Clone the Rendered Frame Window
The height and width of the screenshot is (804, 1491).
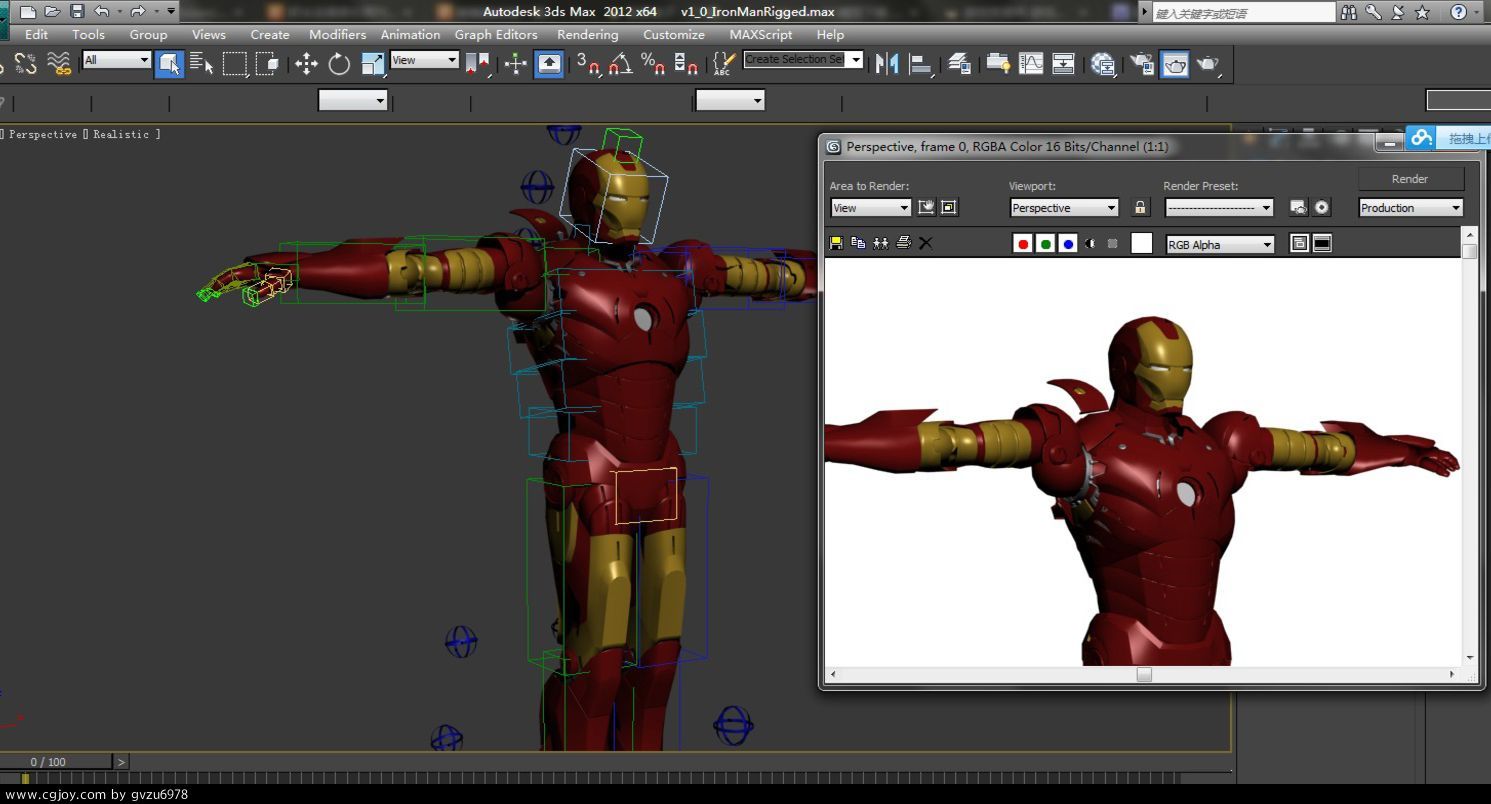point(881,243)
